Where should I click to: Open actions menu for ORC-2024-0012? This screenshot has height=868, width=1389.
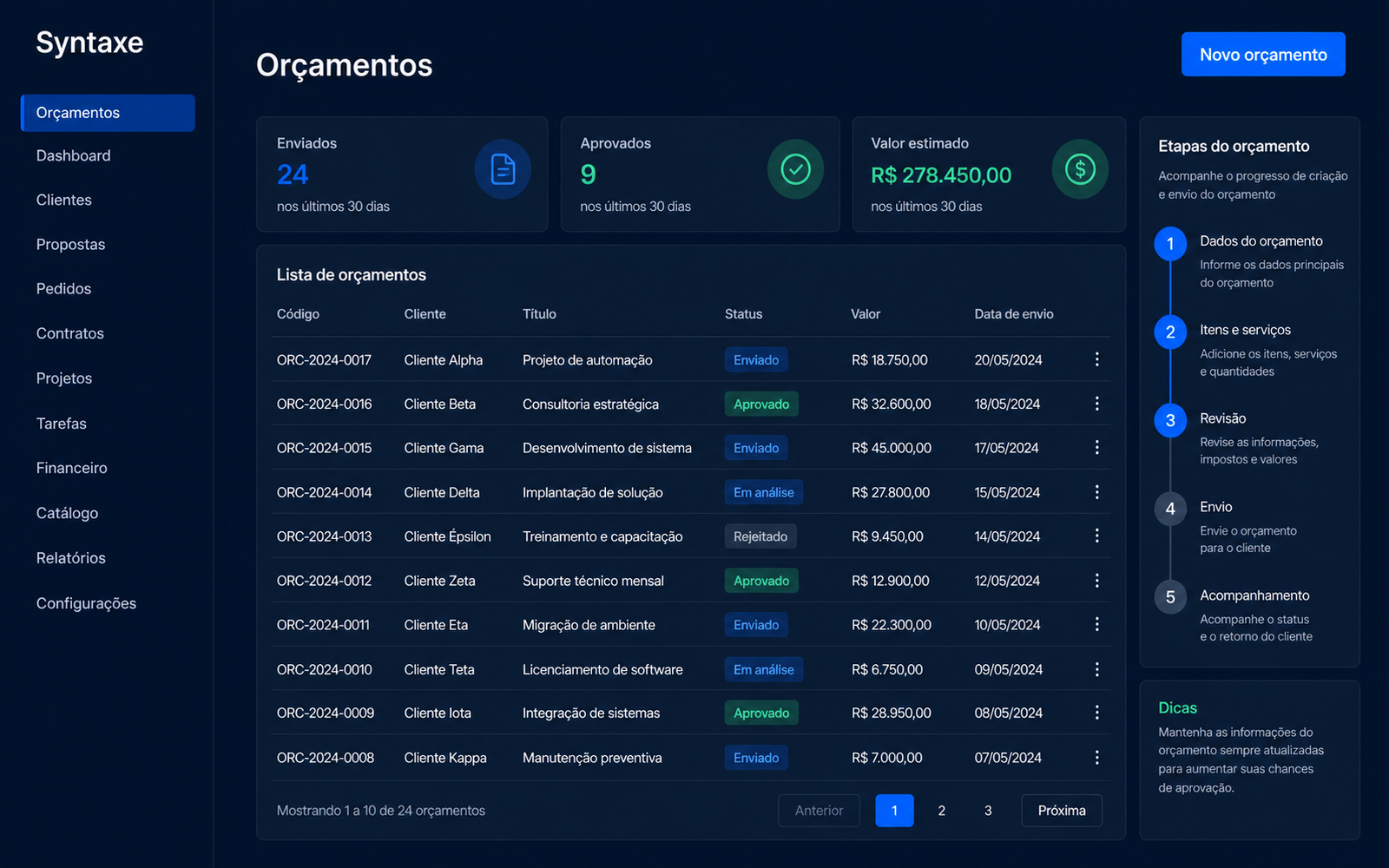1097,581
